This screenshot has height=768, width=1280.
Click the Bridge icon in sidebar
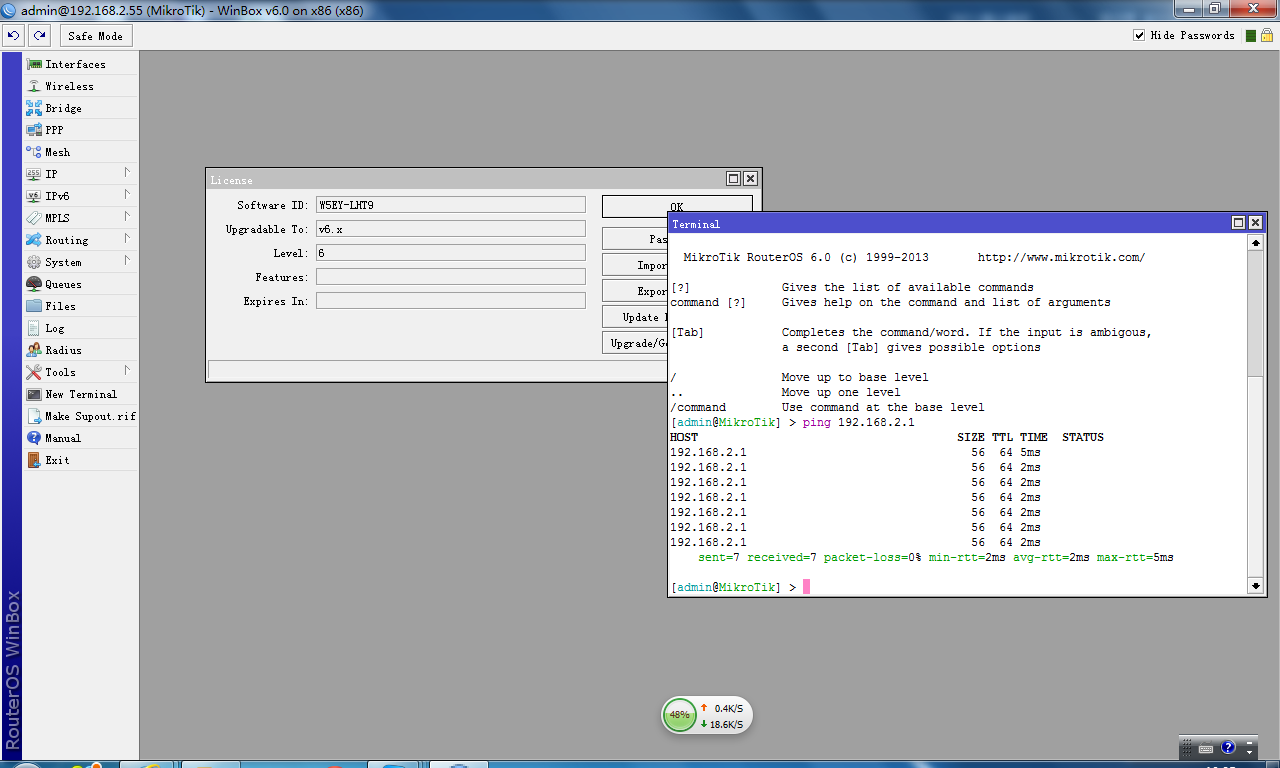[34, 108]
